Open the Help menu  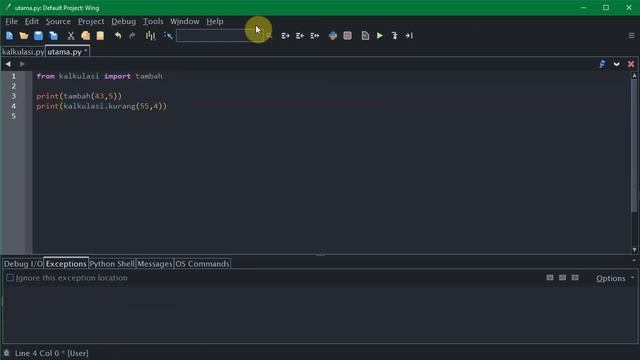215,21
